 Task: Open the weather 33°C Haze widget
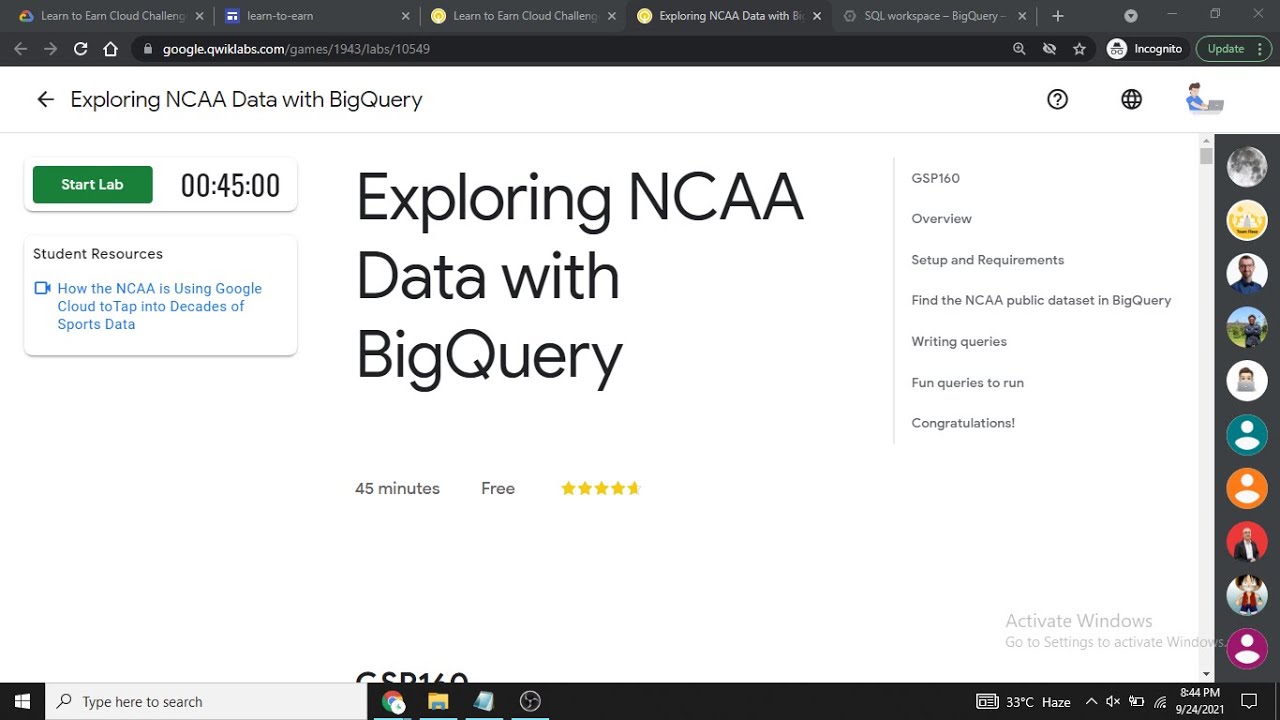(x=1024, y=701)
